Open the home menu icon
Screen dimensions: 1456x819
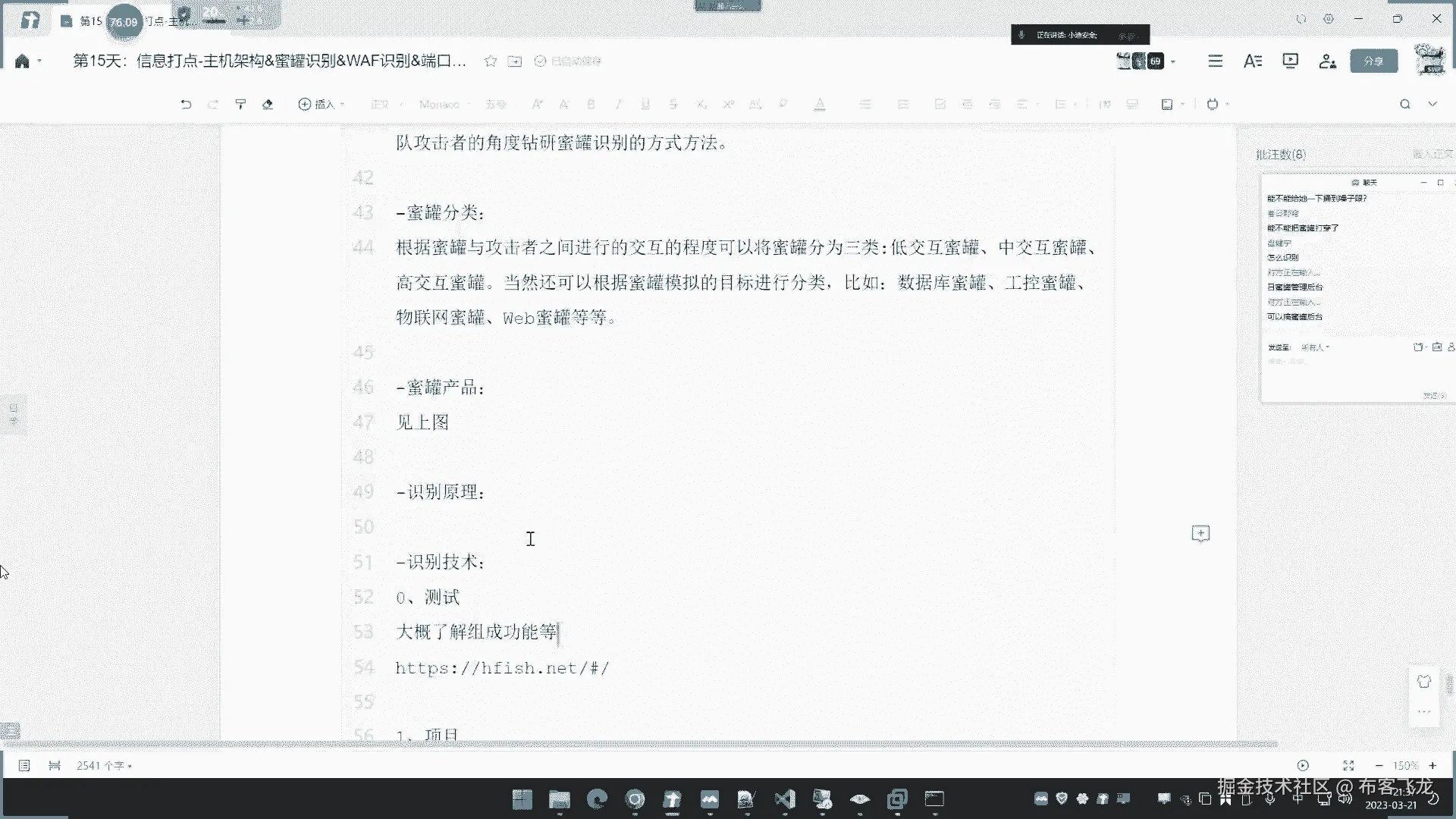click(22, 61)
